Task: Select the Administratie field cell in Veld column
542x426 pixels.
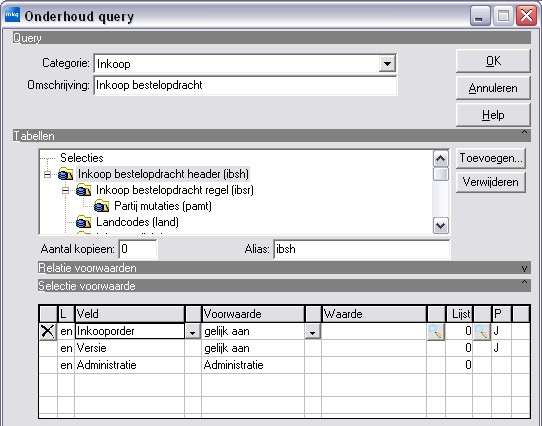Action: point(130,365)
